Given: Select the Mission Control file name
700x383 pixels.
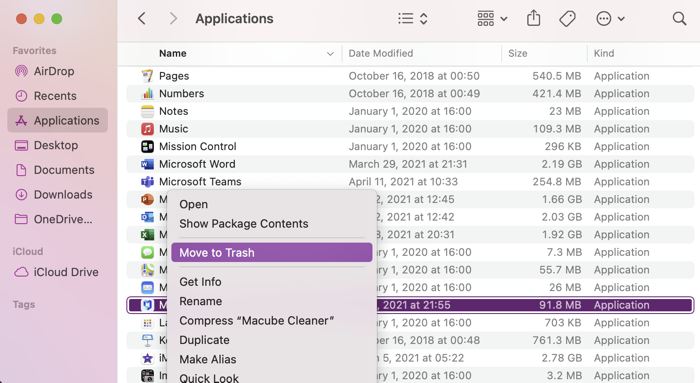Looking at the screenshot, I should [198, 146].
